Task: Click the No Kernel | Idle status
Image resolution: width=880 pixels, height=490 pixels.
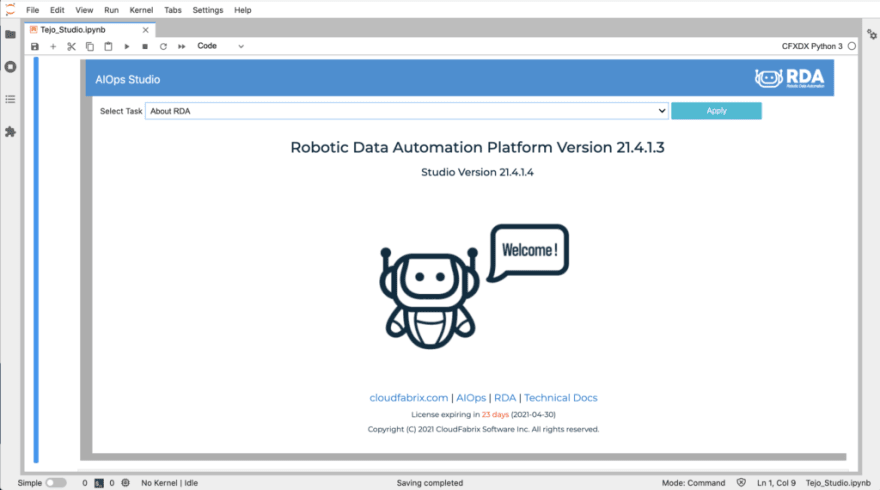Action: (x=169, y=483)
